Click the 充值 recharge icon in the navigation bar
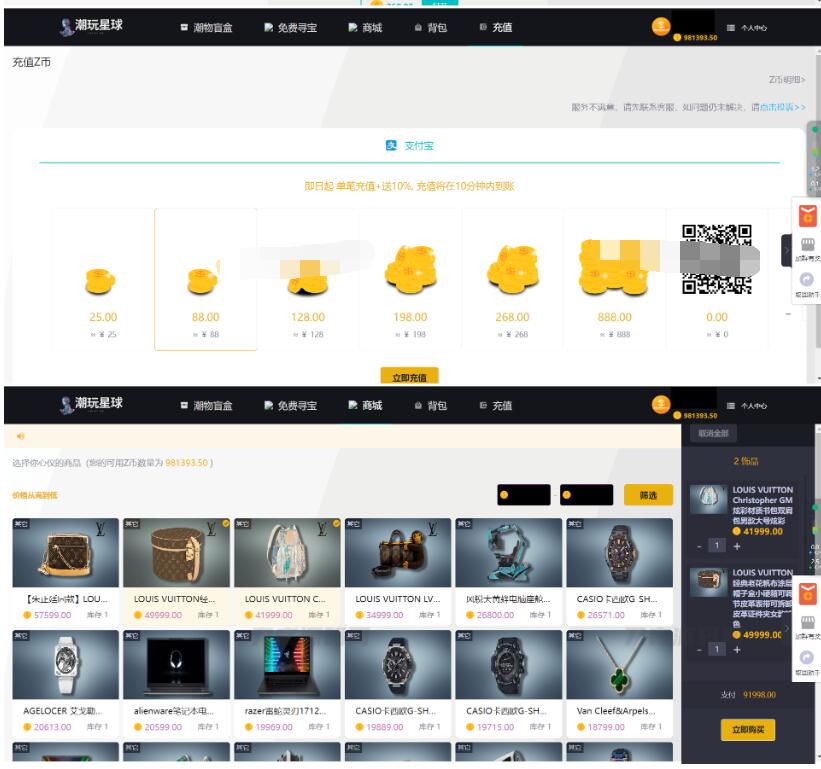This screenshot has width=821, height=769. coord(481,29)
